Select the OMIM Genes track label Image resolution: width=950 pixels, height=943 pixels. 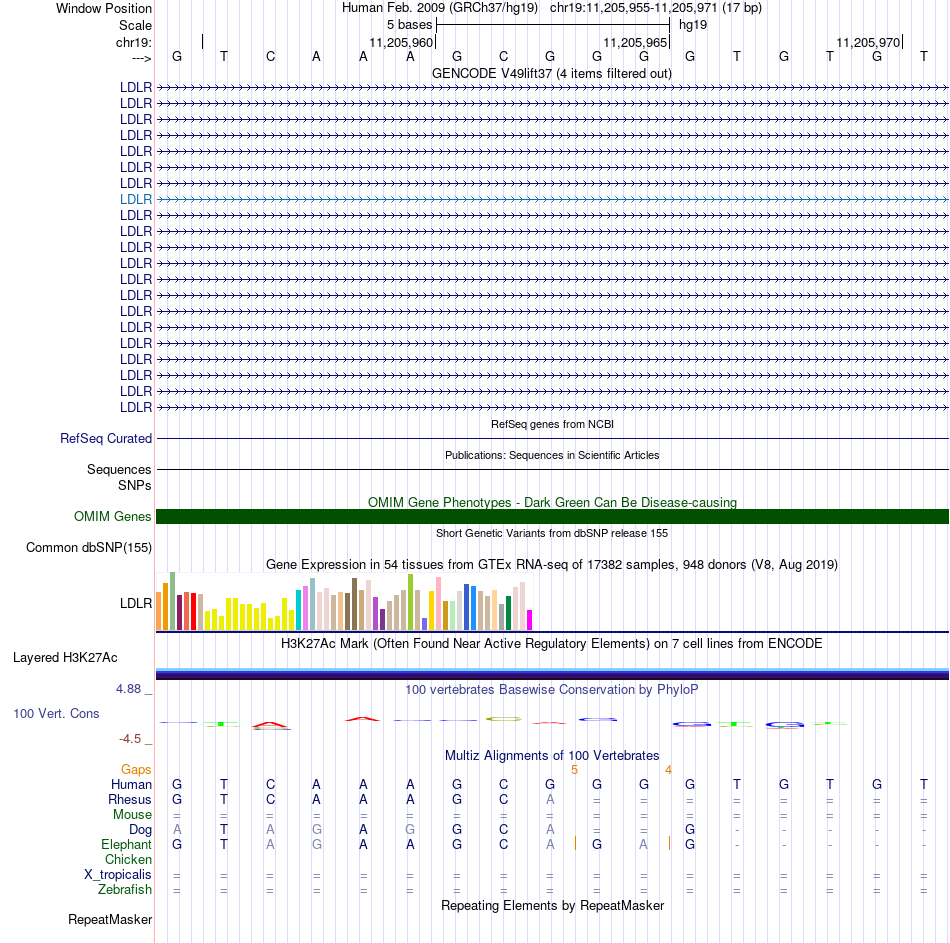[113, 516]
